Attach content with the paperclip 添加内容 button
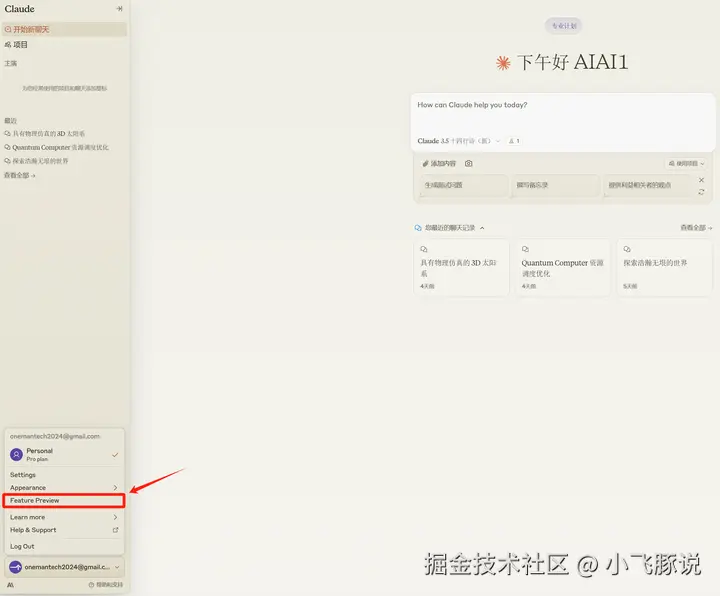This screenshot has height=596, width=720. pyautogui.click(x=439, y=163)
